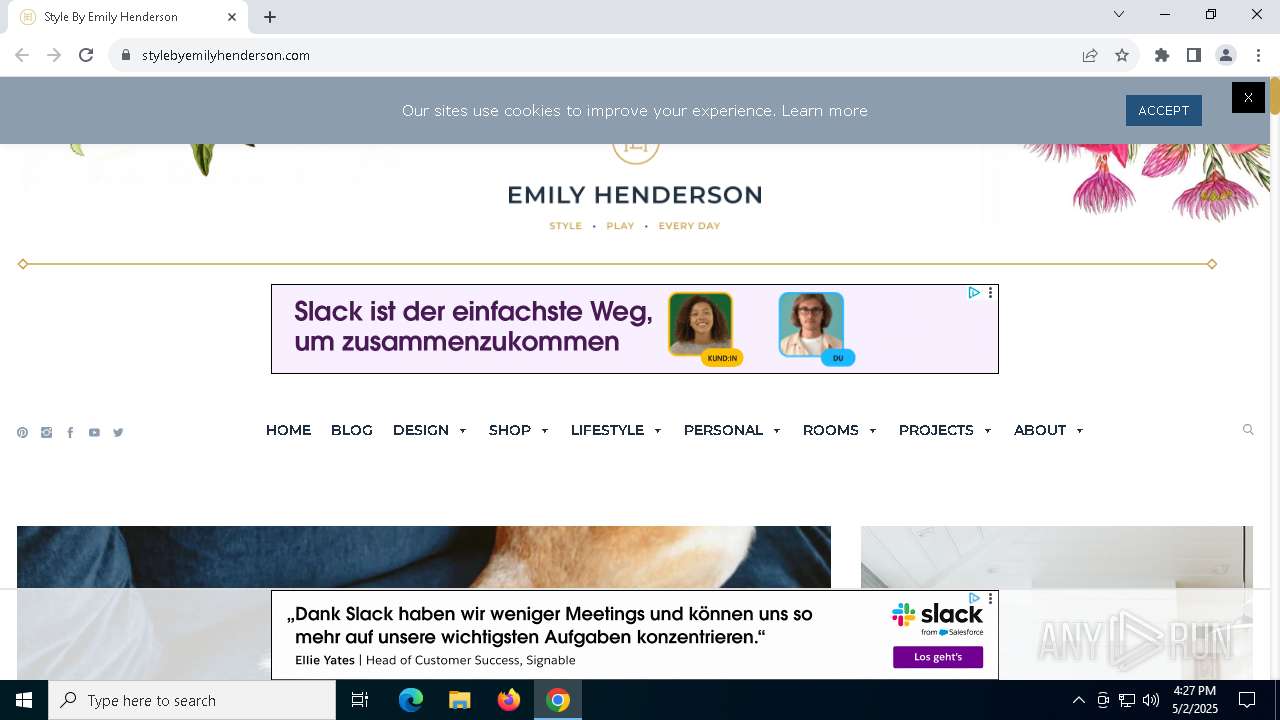1280x720 pixels.
Task: Open the Instagram social icon
Action: click(x=46, y=433)
